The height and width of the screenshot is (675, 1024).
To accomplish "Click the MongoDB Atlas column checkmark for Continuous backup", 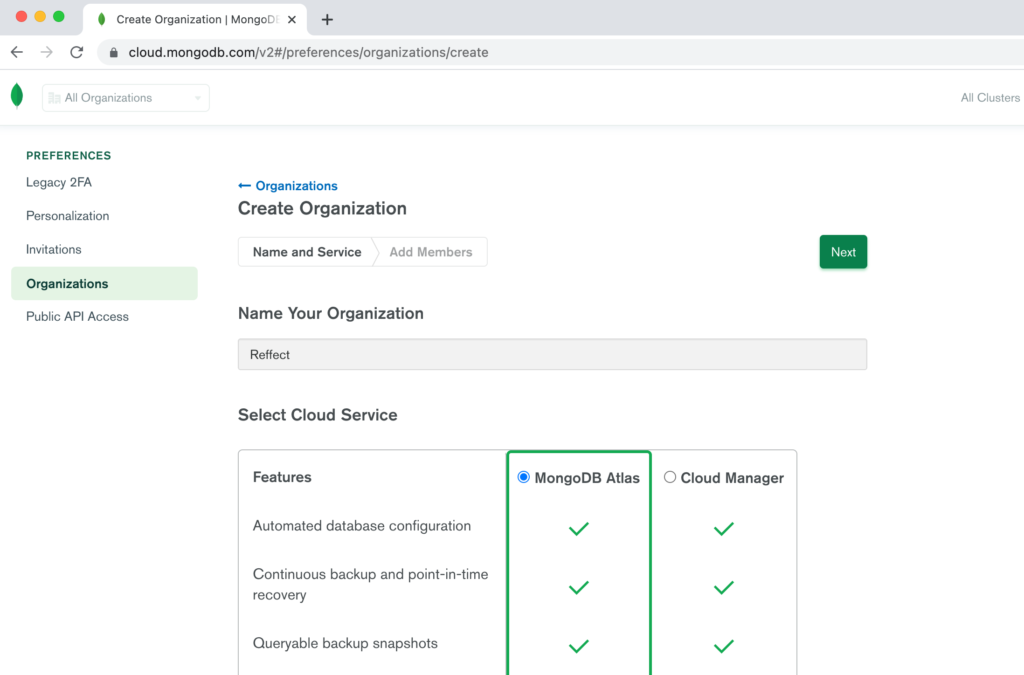I will coord(579,587).
